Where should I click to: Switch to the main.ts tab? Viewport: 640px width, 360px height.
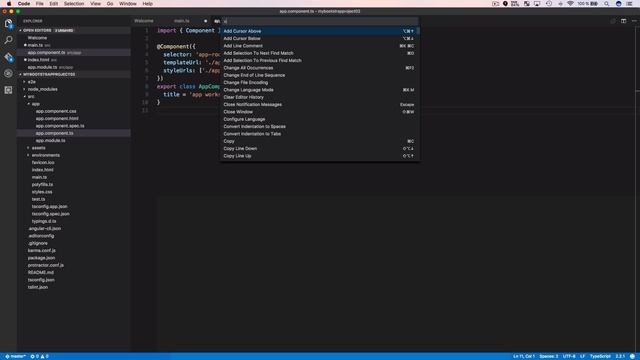point(182,21)
